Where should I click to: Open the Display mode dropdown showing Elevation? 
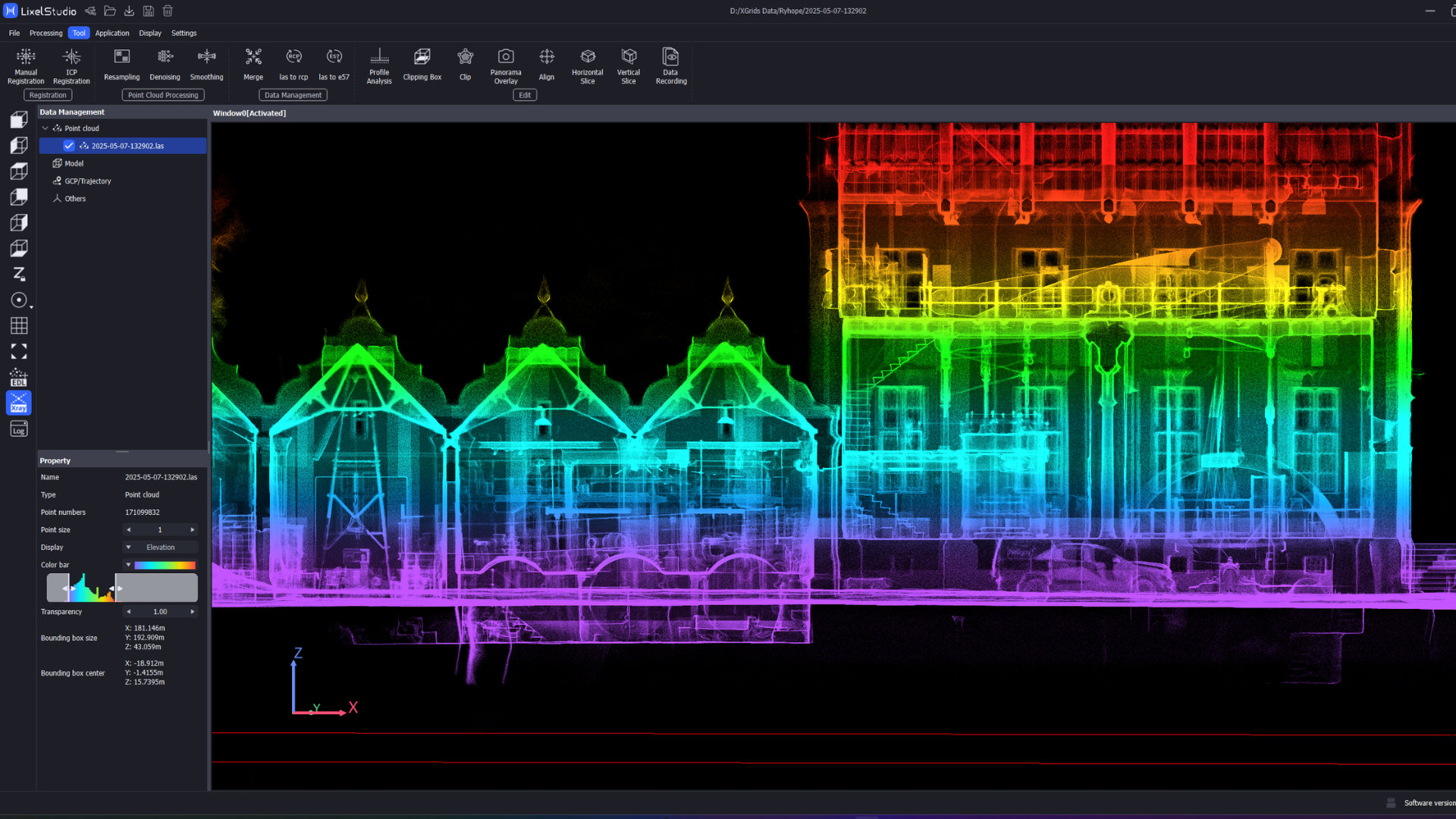pyautogui.click(x=159, y=547)
